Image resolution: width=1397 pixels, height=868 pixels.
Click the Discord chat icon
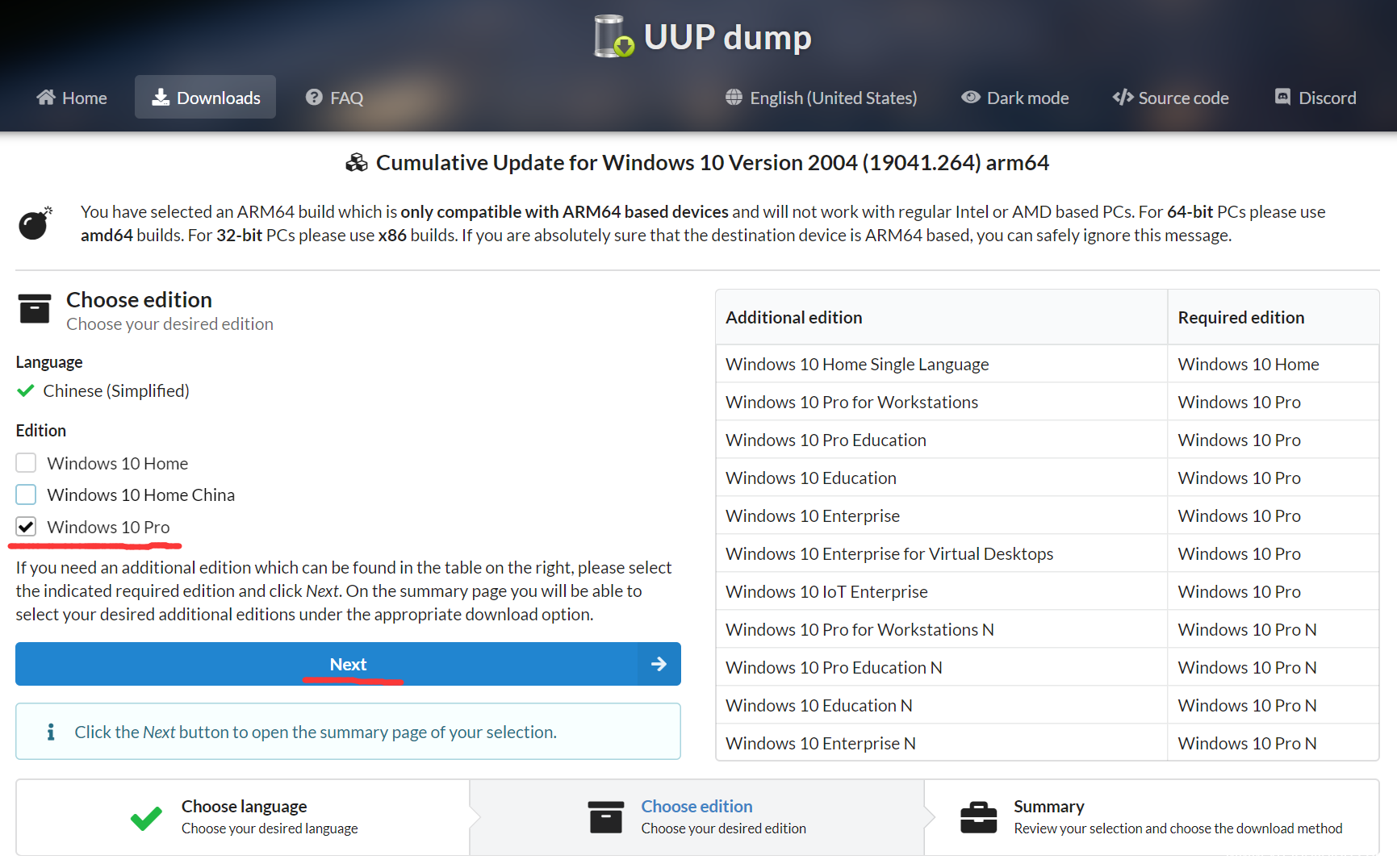click(1282, 98)
